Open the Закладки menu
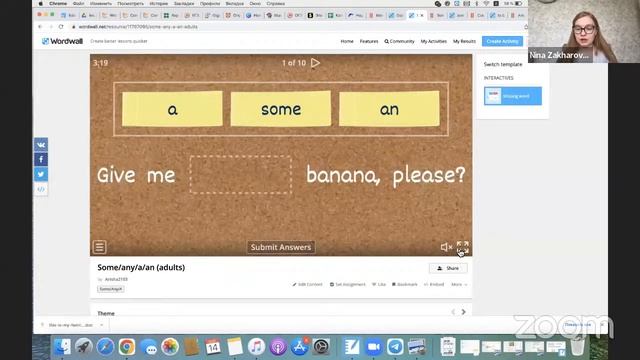 (x=184, y=4)
